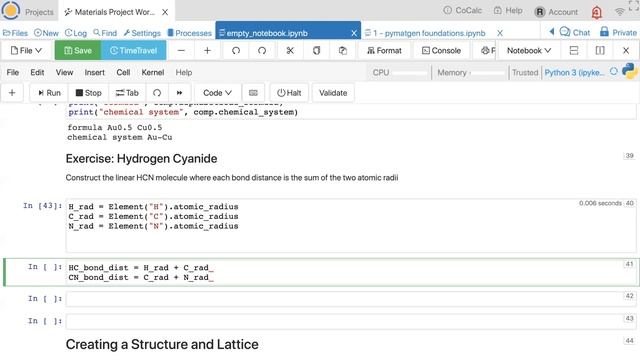Viewport: 640px width, 360px height.
Task: Open TimeTravel history
Action: click(x=133, y=50)
